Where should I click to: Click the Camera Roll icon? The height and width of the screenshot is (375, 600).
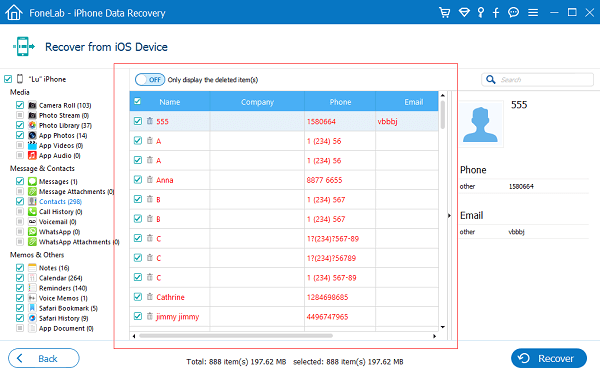33,105
